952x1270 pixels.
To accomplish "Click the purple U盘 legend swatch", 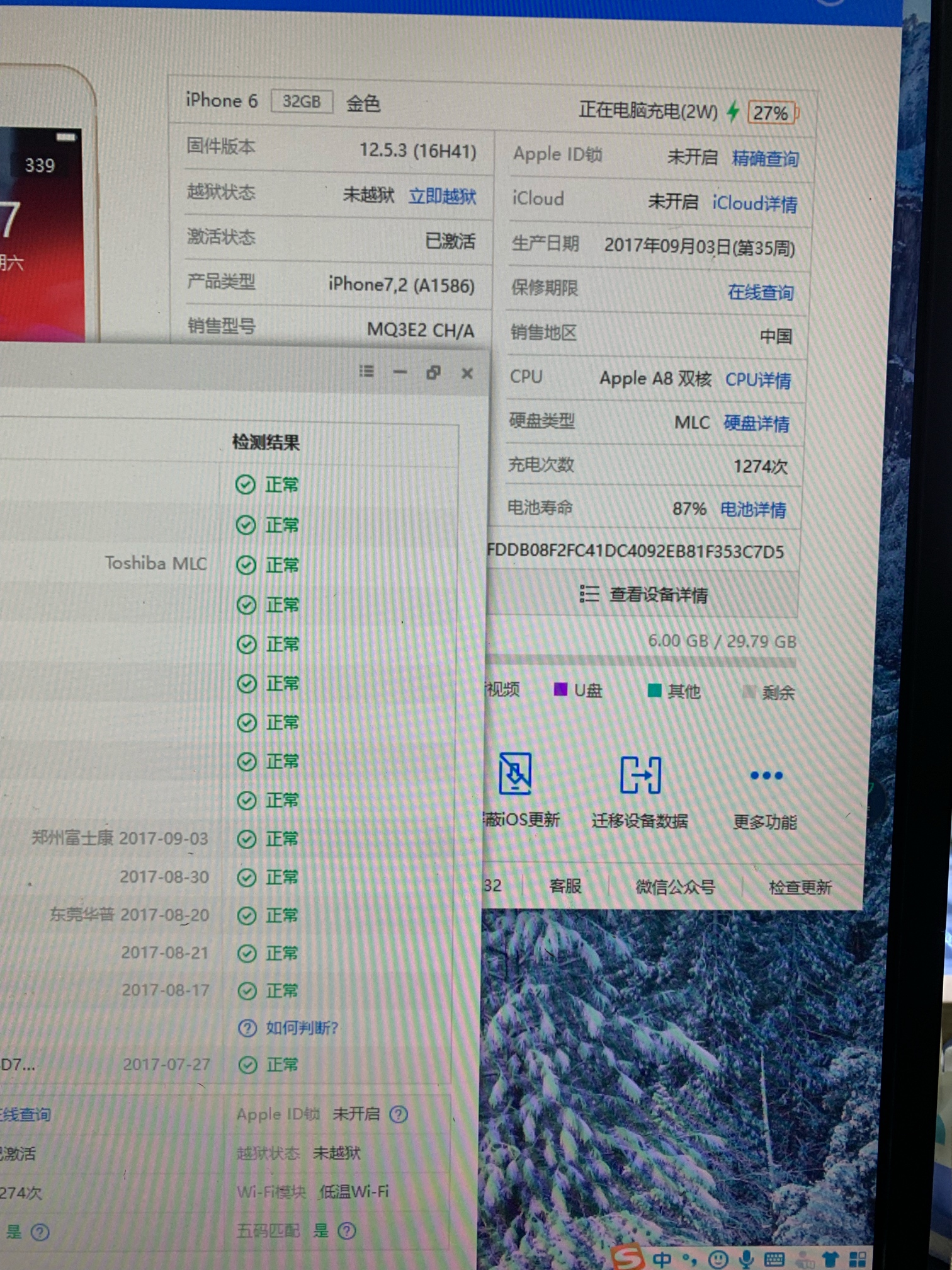I will [x=560, y=689].
